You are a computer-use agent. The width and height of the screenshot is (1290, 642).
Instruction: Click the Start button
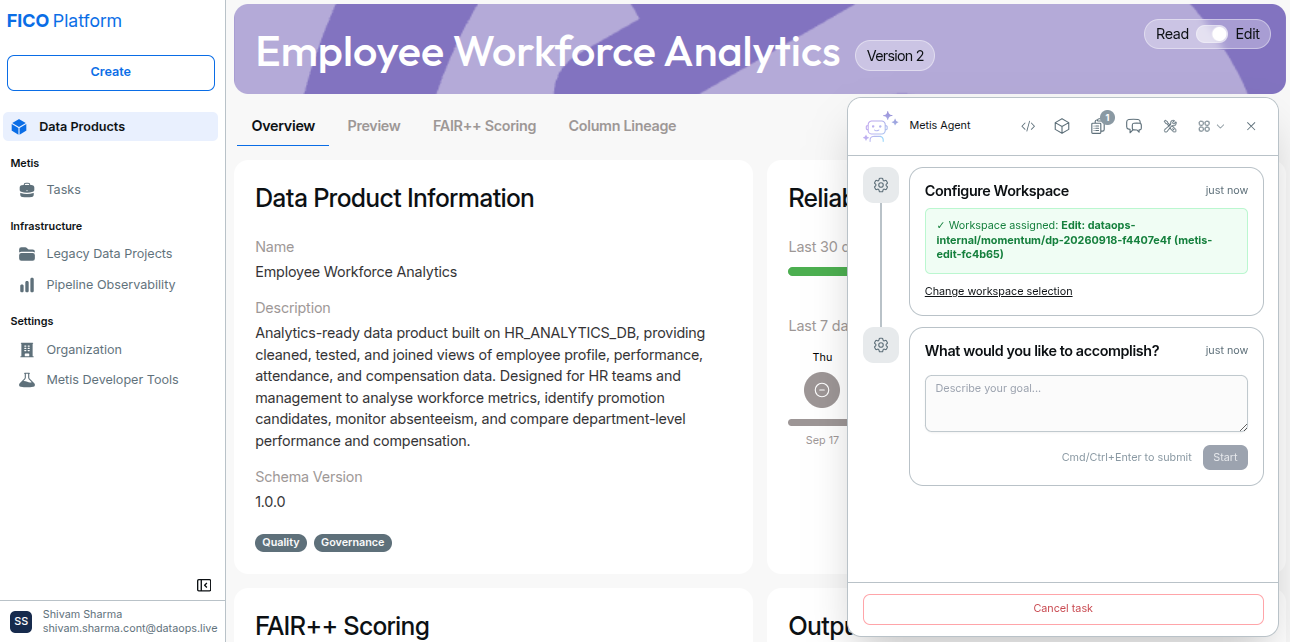pyautogui.click(x=1225, y=457)
